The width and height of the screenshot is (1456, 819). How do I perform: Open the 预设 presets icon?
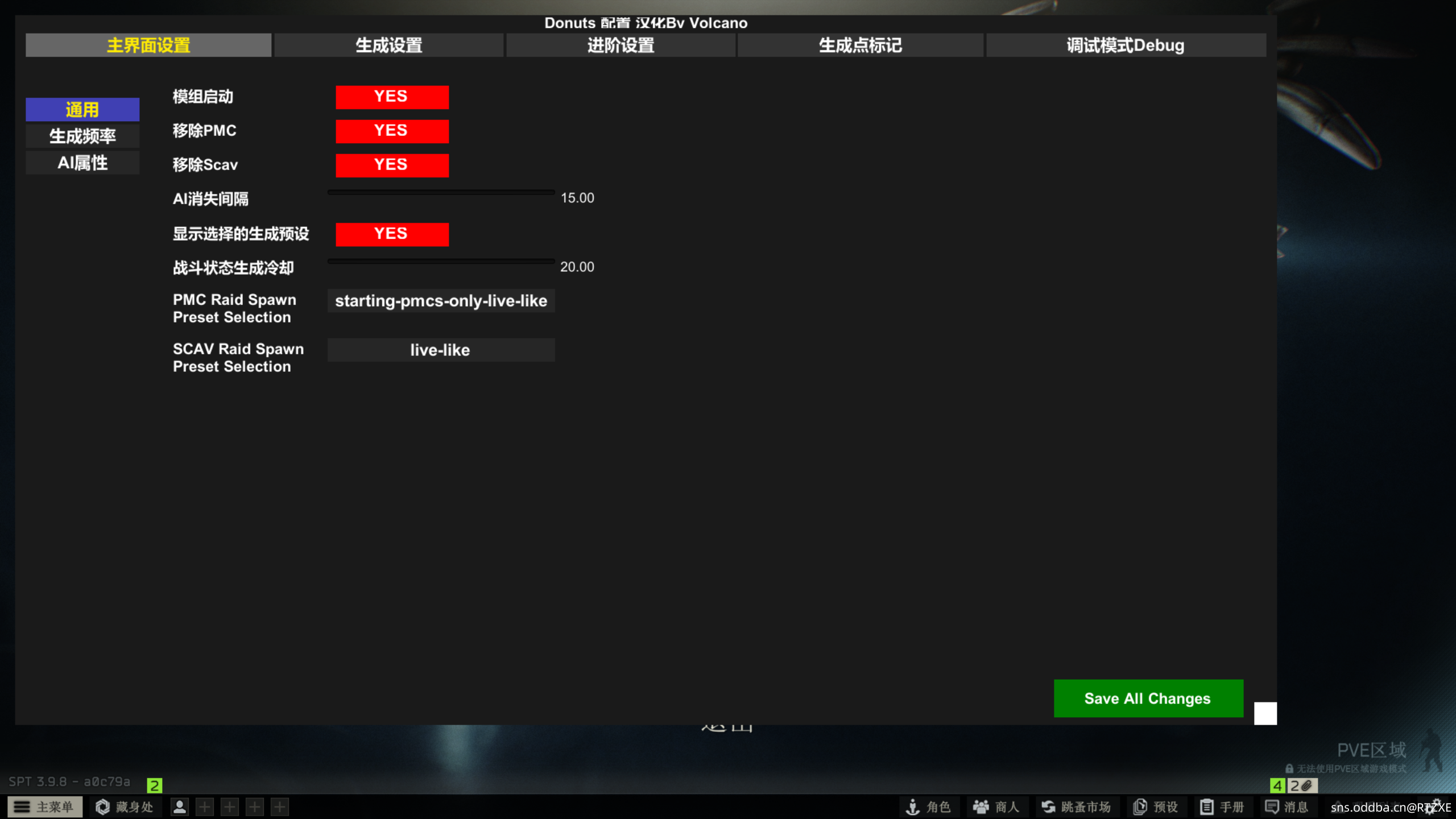[x=1140, y=806]
